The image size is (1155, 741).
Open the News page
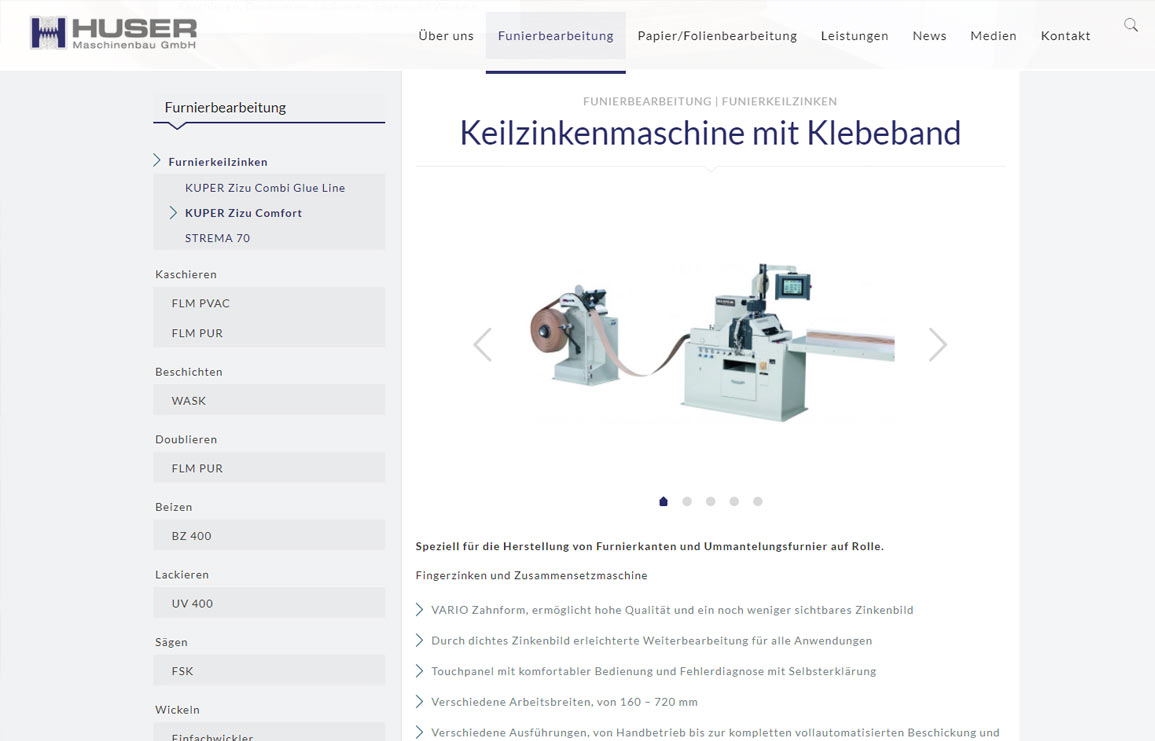pyautogui.click(x=929, y=36)
